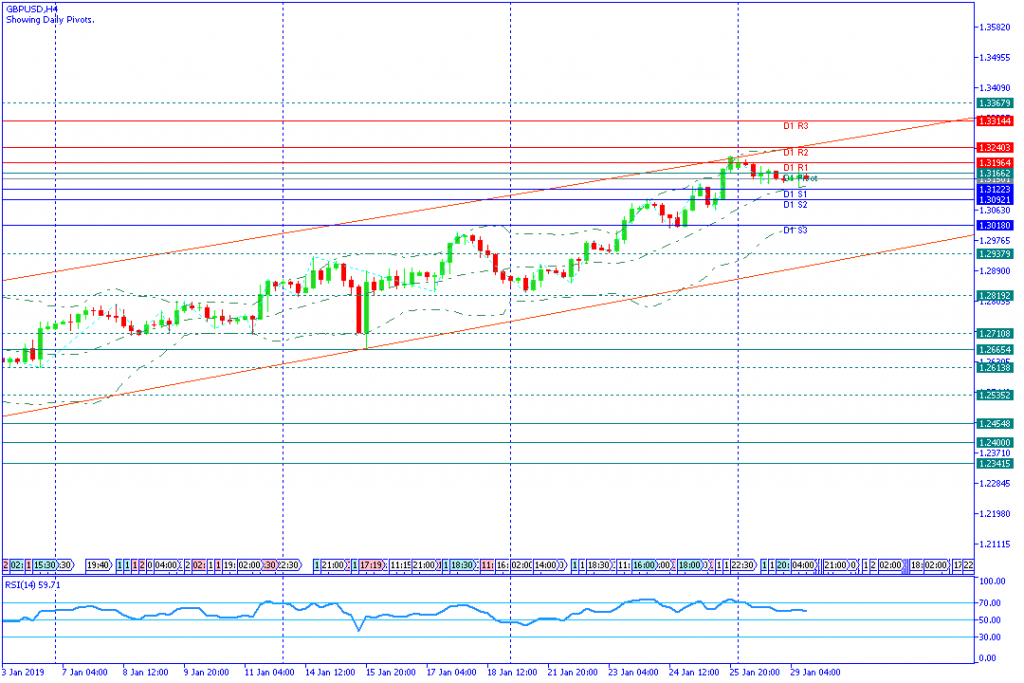Click the 19:40 news event marker
The height and width of the screenshot is (683, 1024).
pyautogui.click(x=99, y=565)
